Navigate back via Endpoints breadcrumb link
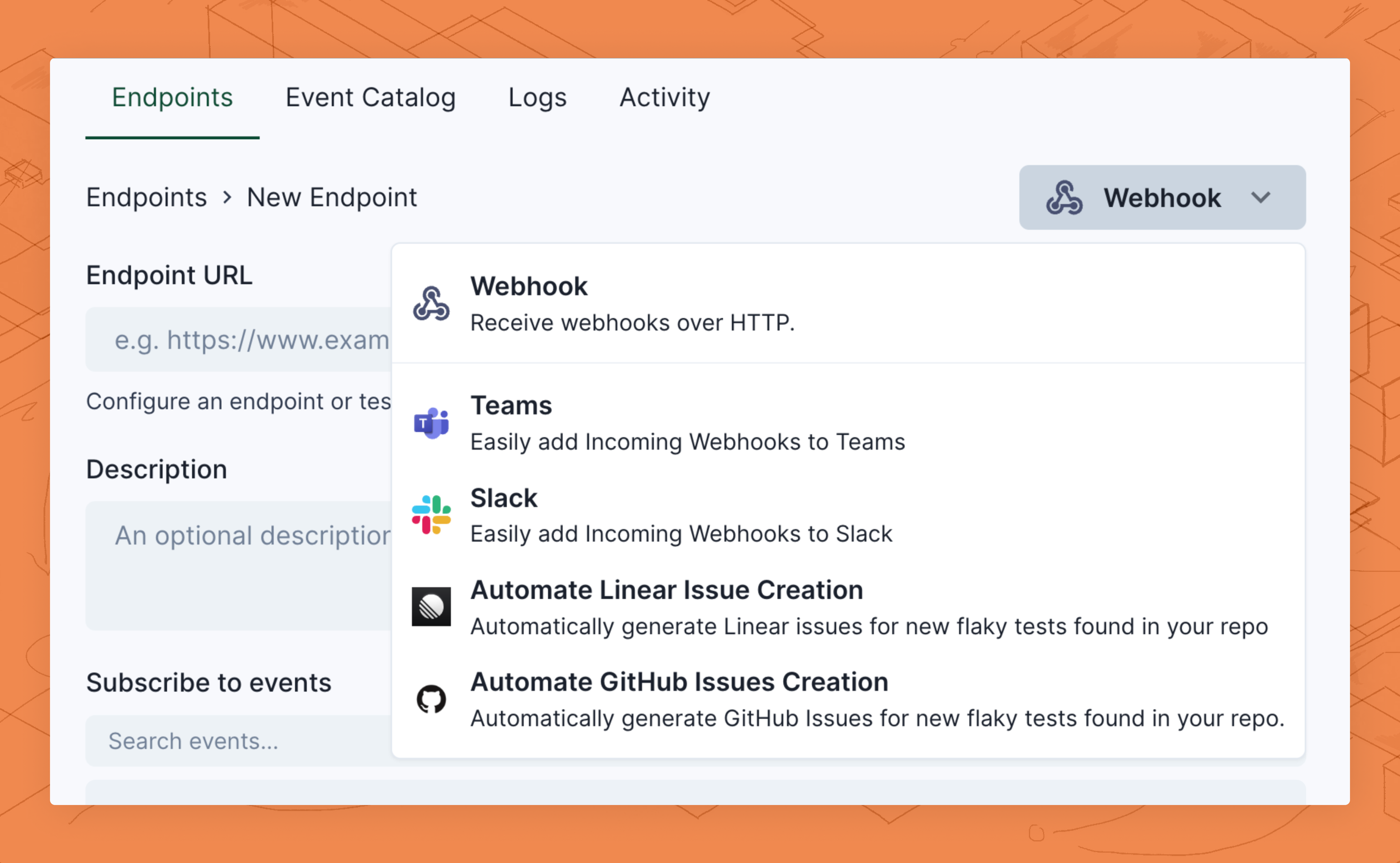The height and width of the screenshot is (863, 1400). tap(146, 197)
